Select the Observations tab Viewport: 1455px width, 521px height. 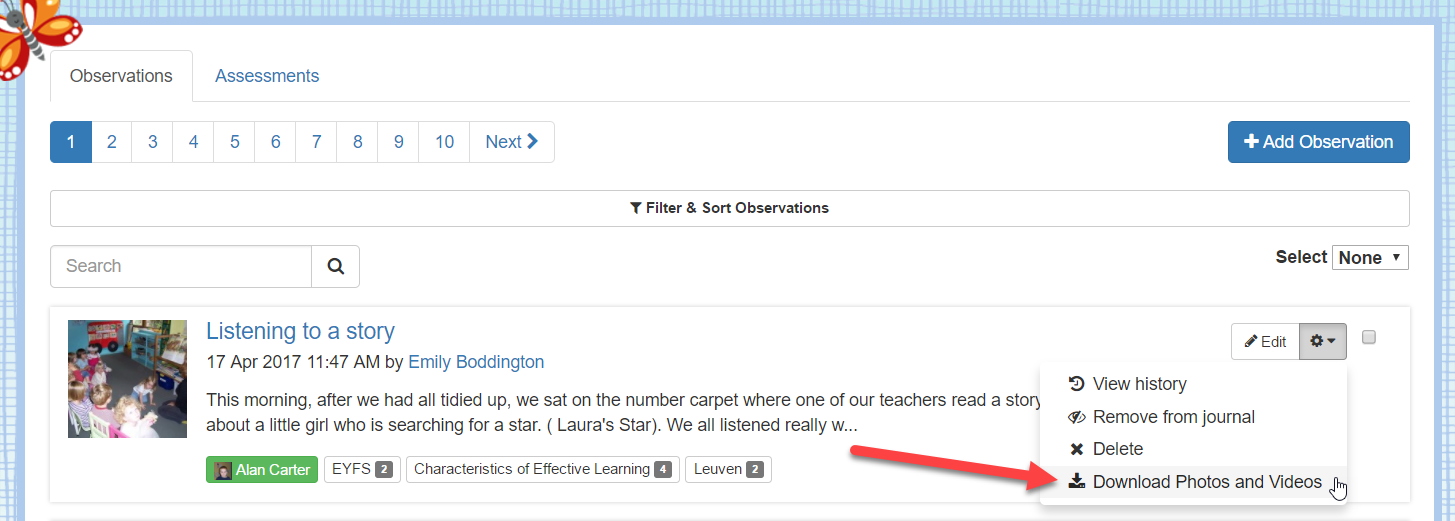(121, 76)
